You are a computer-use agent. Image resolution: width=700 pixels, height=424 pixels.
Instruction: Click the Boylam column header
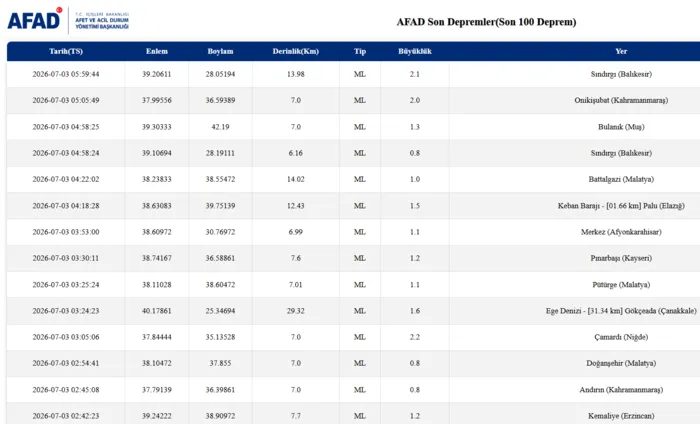click(x=220, y=51)
